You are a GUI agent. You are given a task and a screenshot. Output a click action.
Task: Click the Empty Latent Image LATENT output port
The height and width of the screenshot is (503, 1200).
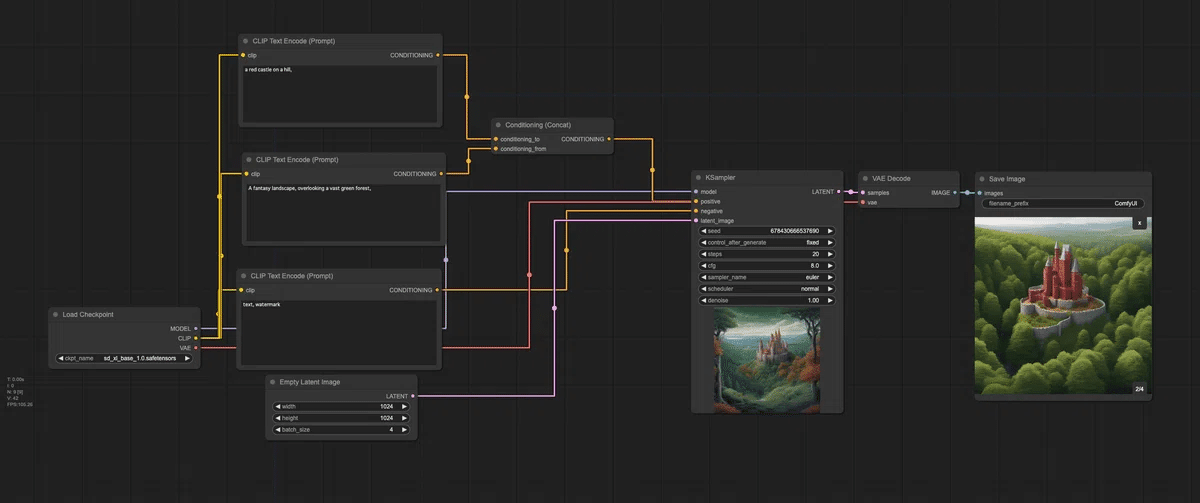413,396
